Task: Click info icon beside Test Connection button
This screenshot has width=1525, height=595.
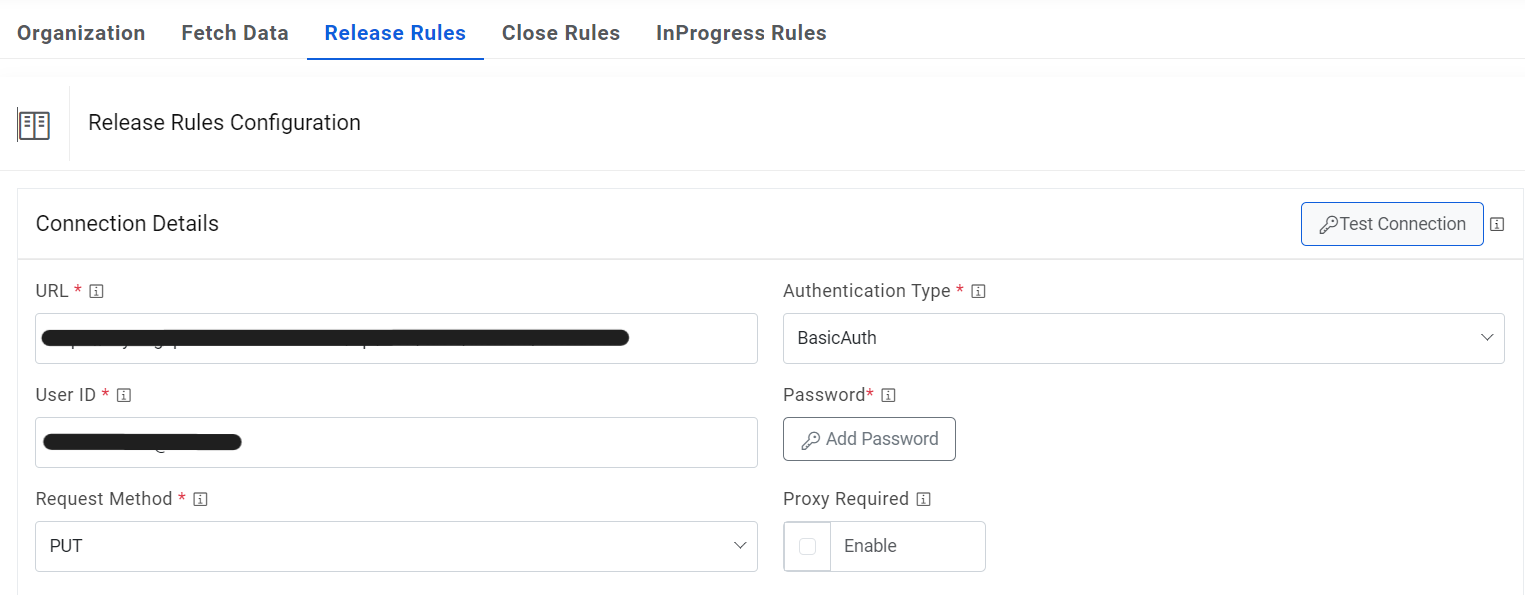Action: (1496, 224)
